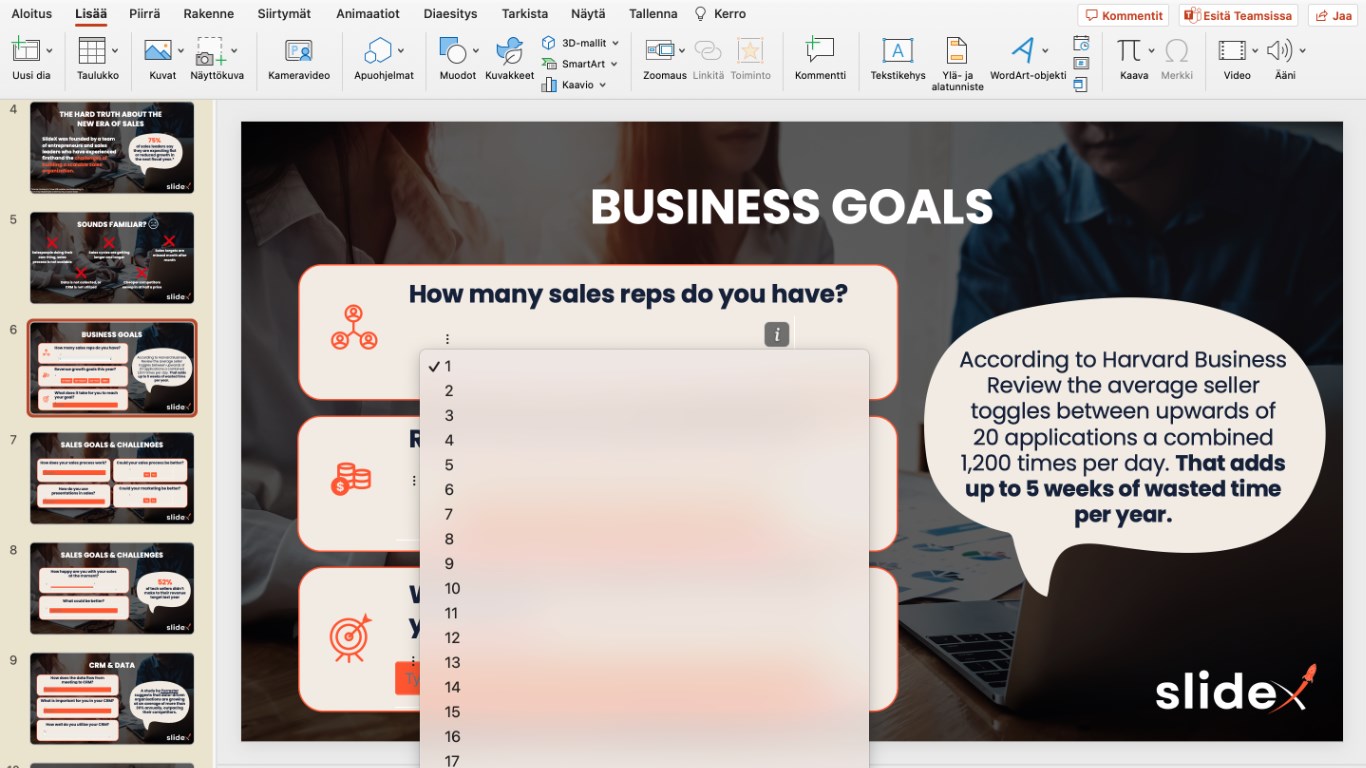Image resolution: width=1366 pixels, height=768 pixels.
Task: Click the Zoomaus zoom icon
Action: tap(659, 50)
